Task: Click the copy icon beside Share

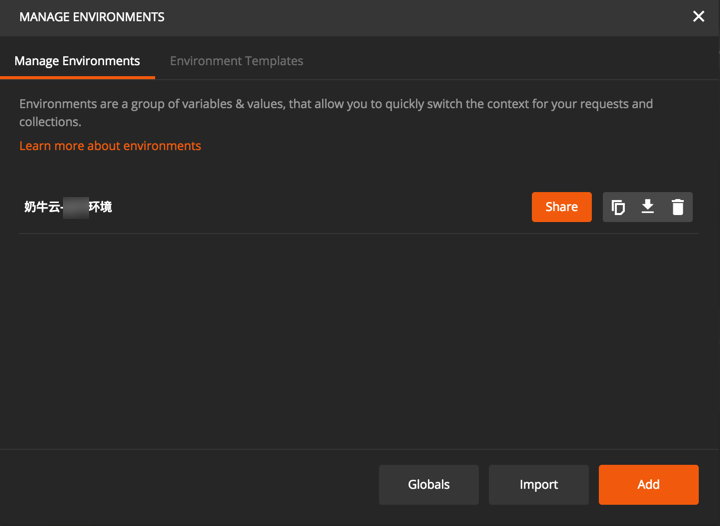Action: tap(618, 207)
